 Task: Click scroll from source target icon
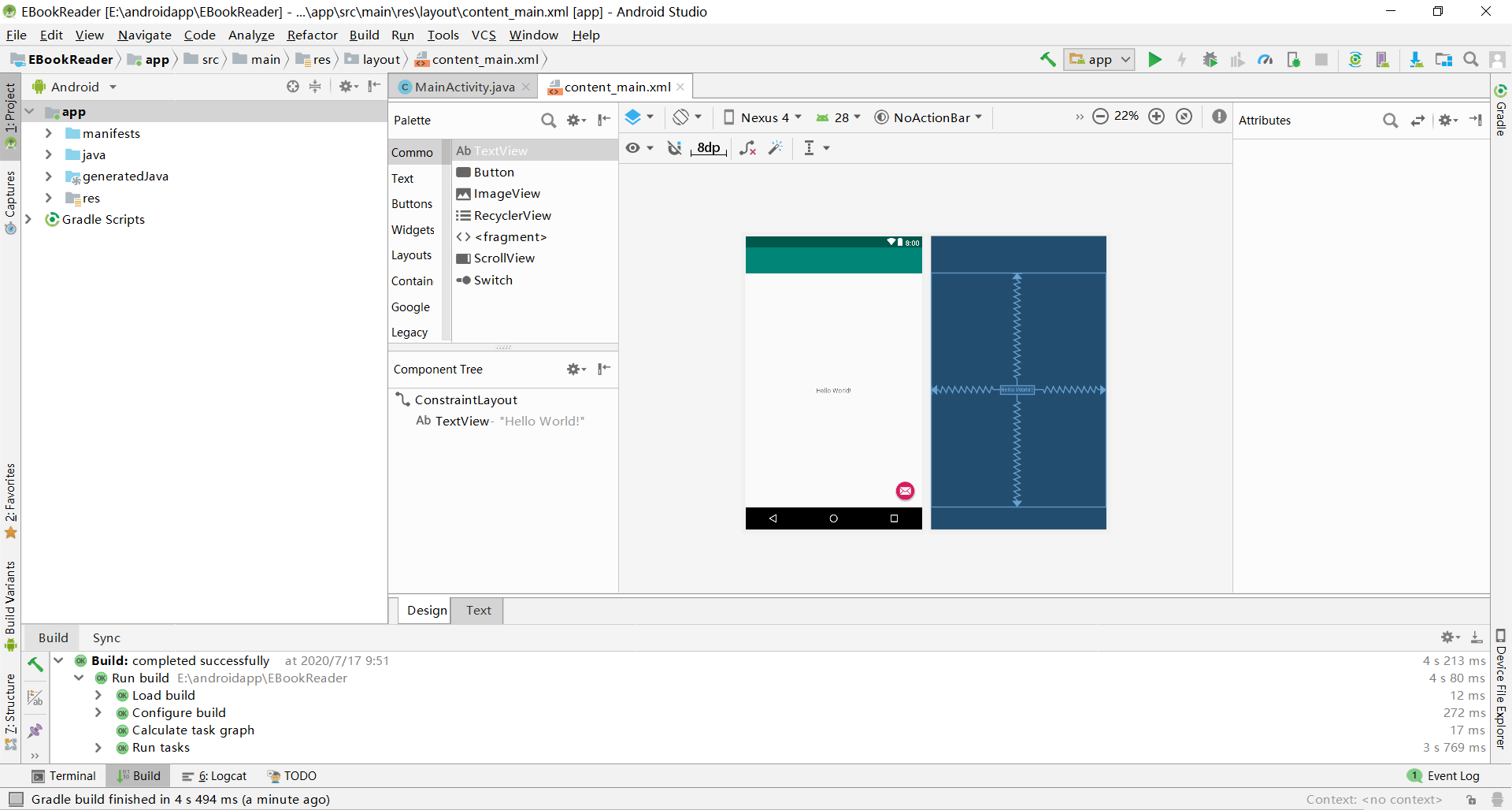pyautogui.click(x=293, y=87)
